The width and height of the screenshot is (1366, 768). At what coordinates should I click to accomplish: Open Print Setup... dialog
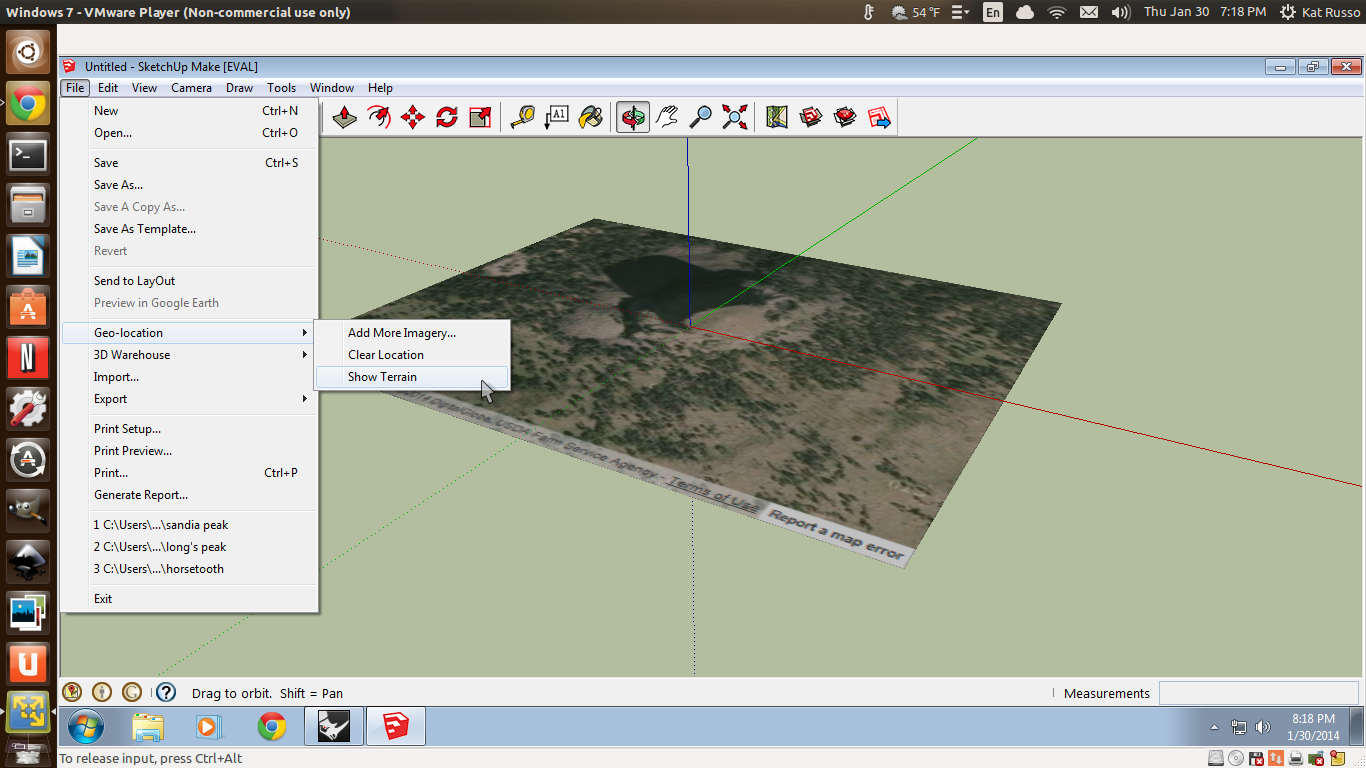188,429
